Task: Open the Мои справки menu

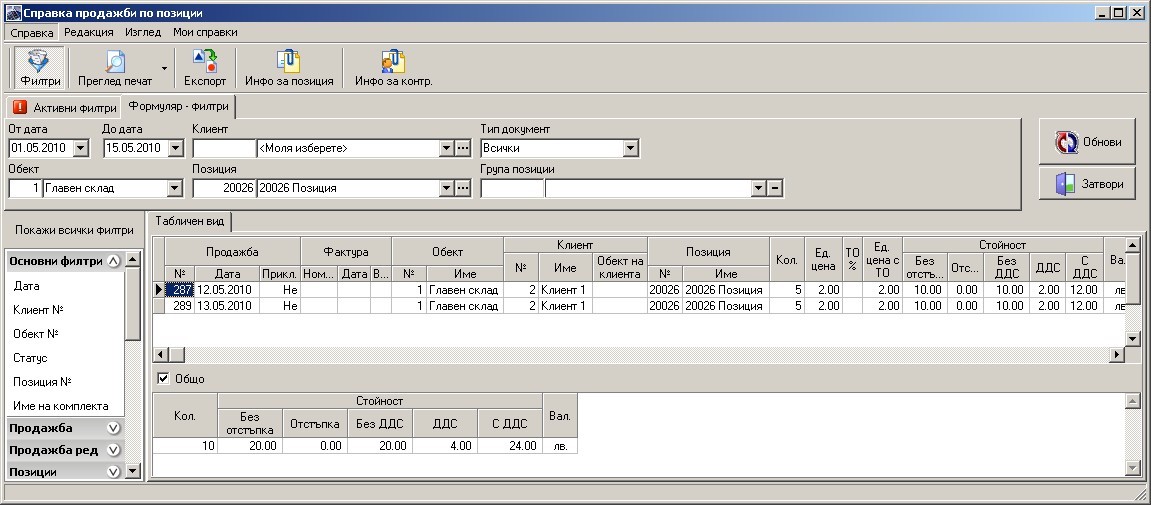Action: 205,32
